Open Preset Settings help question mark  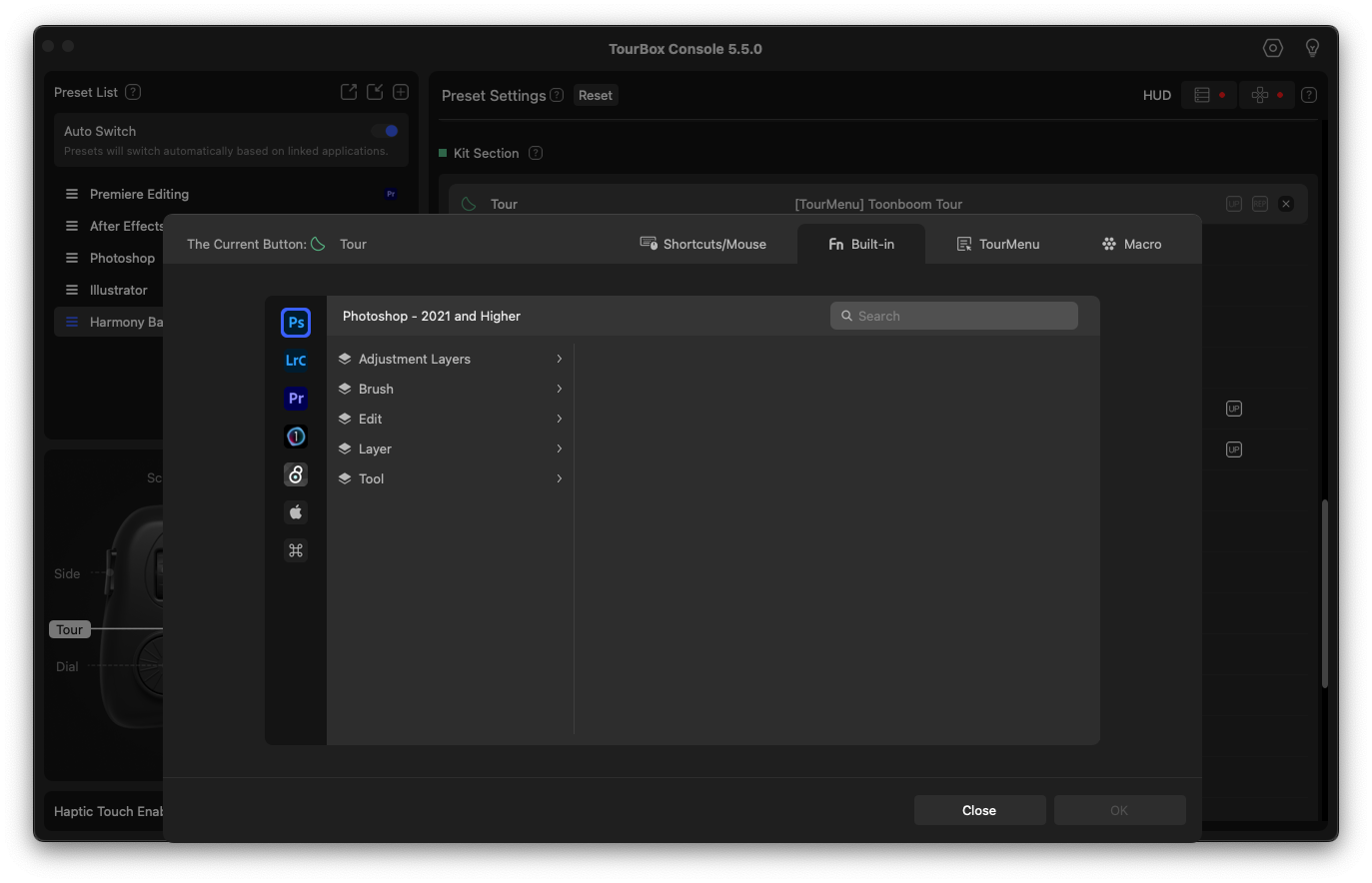click(557, 95)
